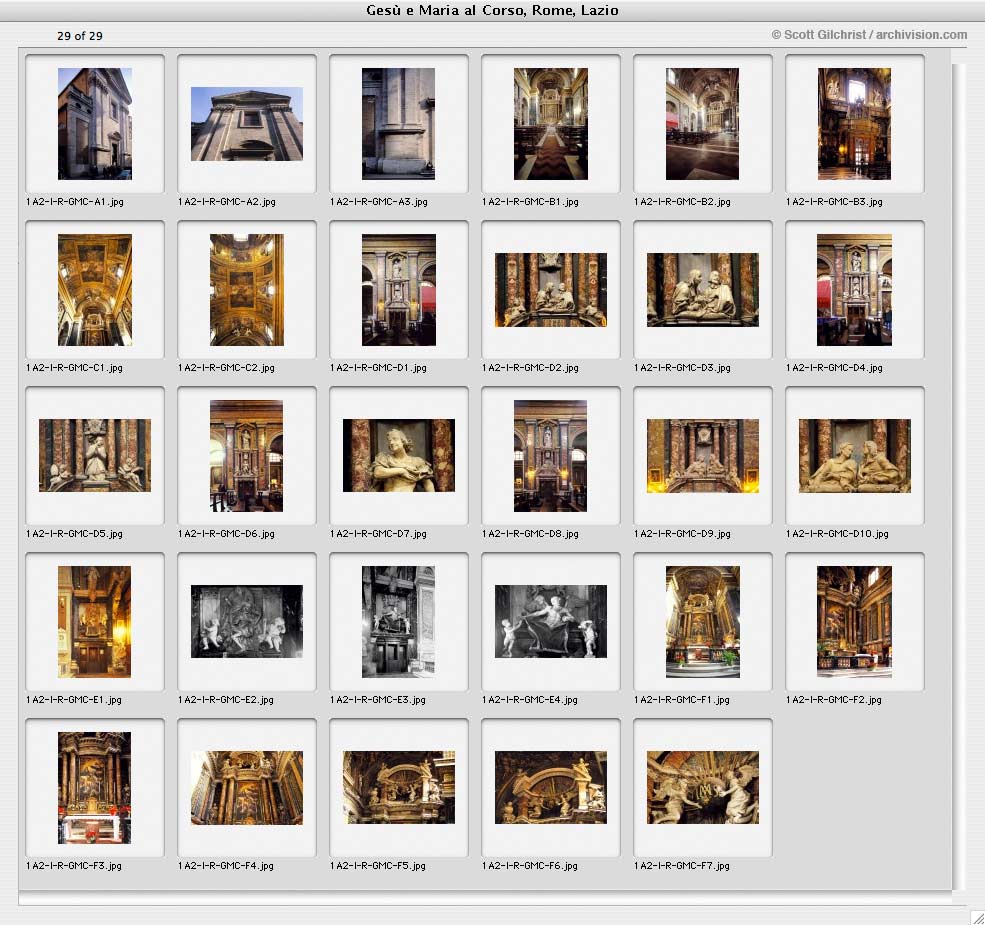985x925 pixels.
Task: Click the filename label 1A2-I-R-GMC-D7.jpg
Action: 379,534
